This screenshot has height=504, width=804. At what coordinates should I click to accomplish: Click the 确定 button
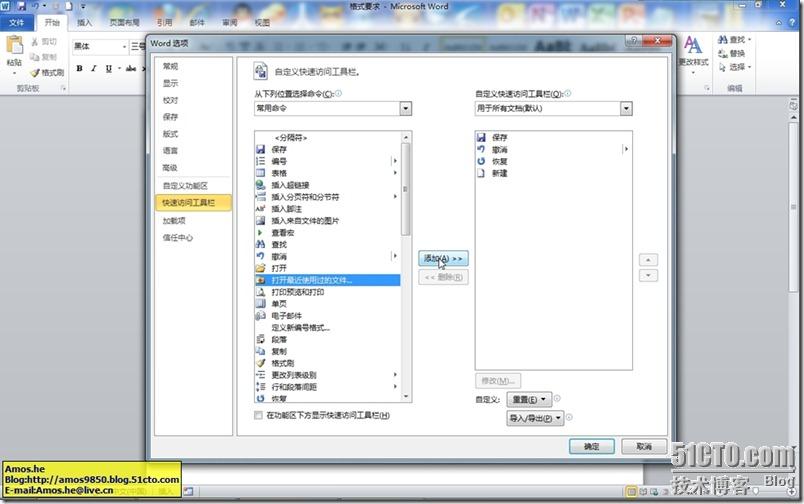(x=591, y=447)
